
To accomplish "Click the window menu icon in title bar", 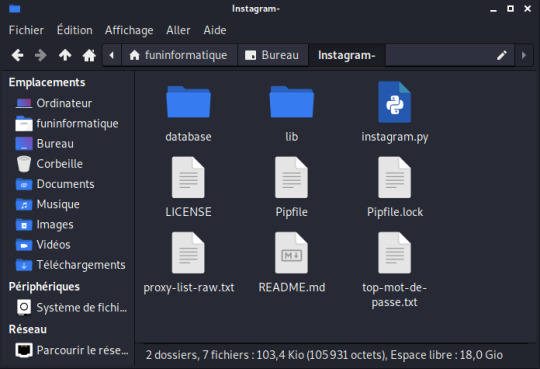I will (x=14, y=8).
